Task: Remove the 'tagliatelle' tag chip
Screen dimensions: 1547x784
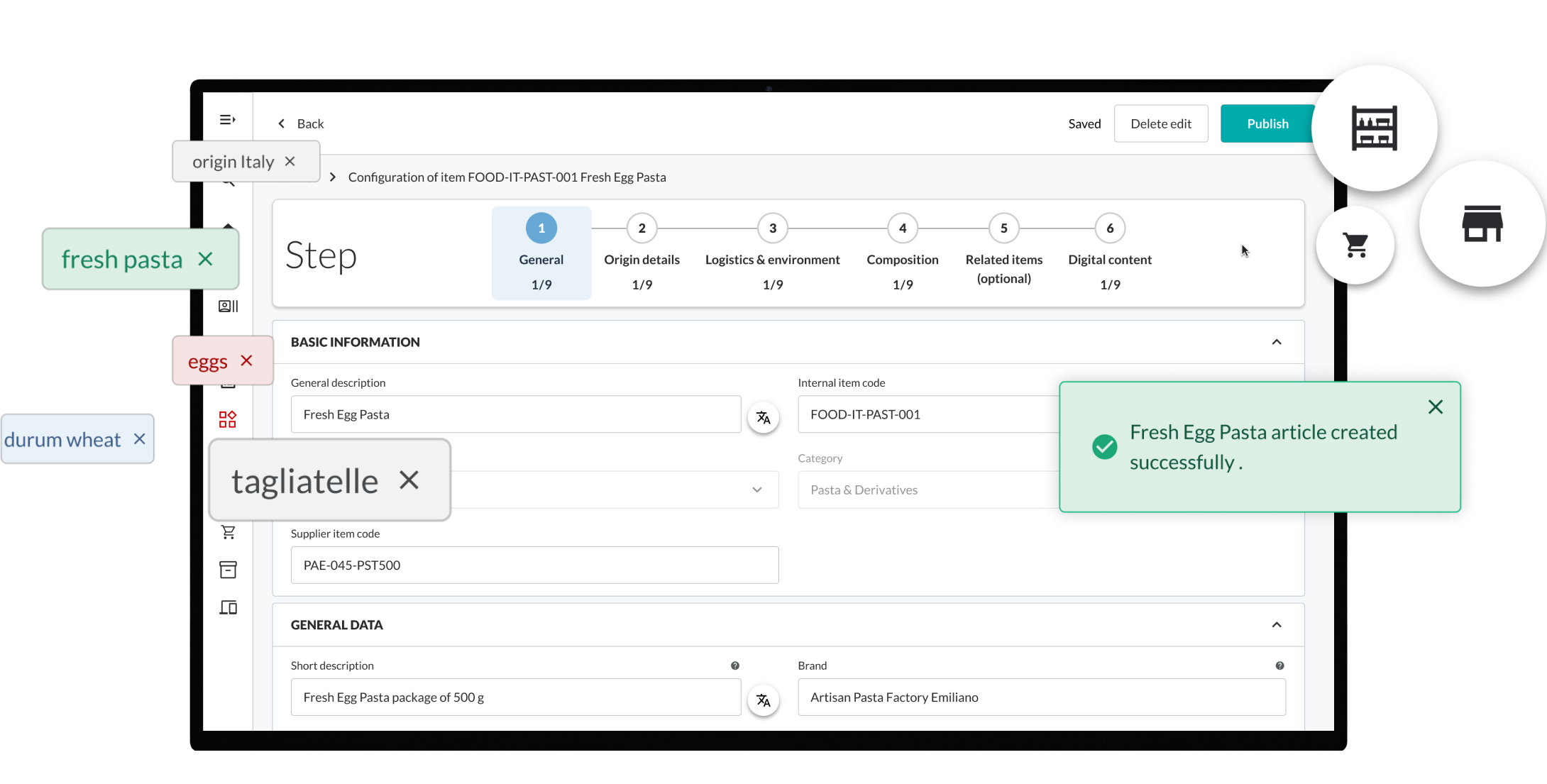Action: pyautogui.click(x=409, y=480)
